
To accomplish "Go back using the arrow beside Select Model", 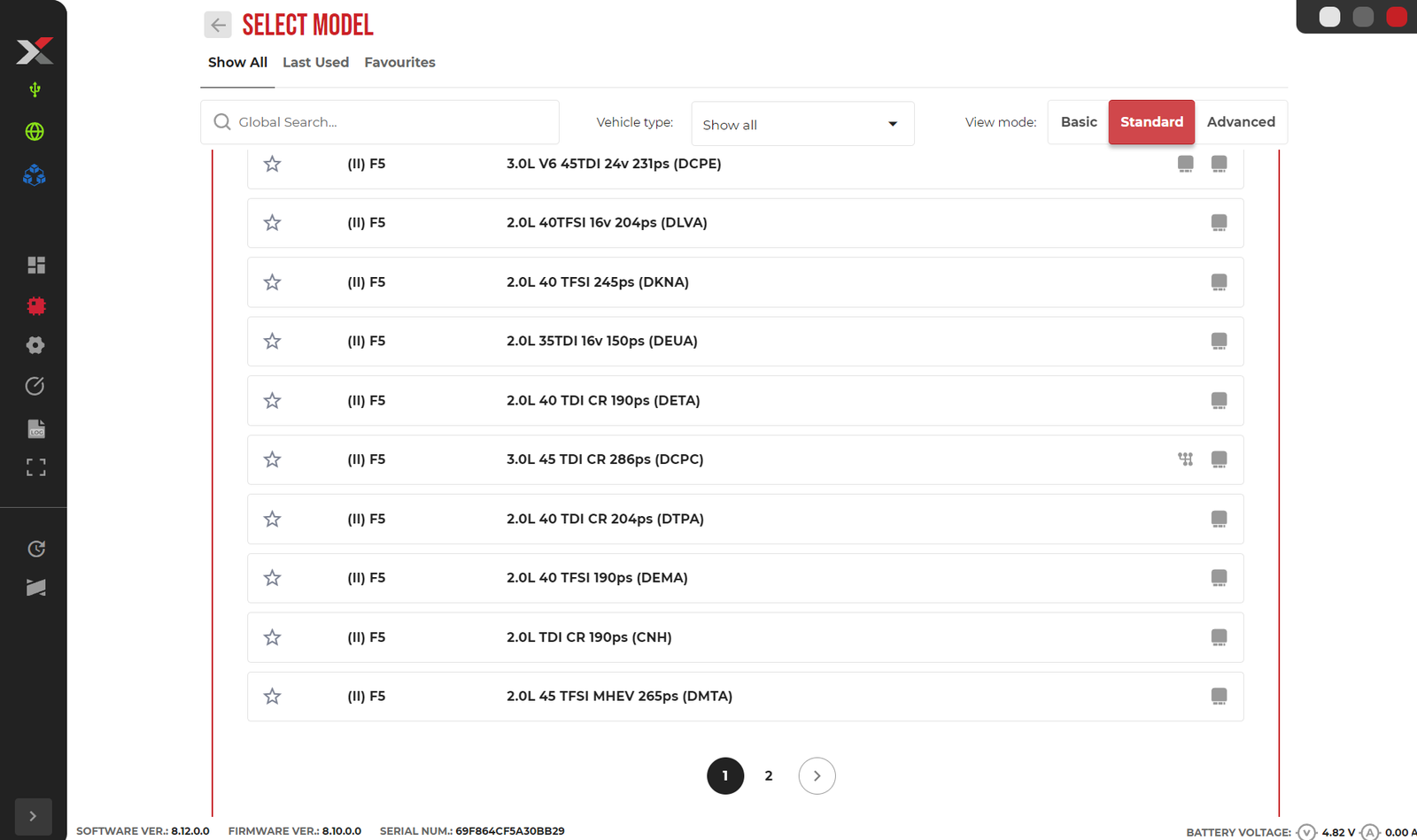I will pos(218,25).
